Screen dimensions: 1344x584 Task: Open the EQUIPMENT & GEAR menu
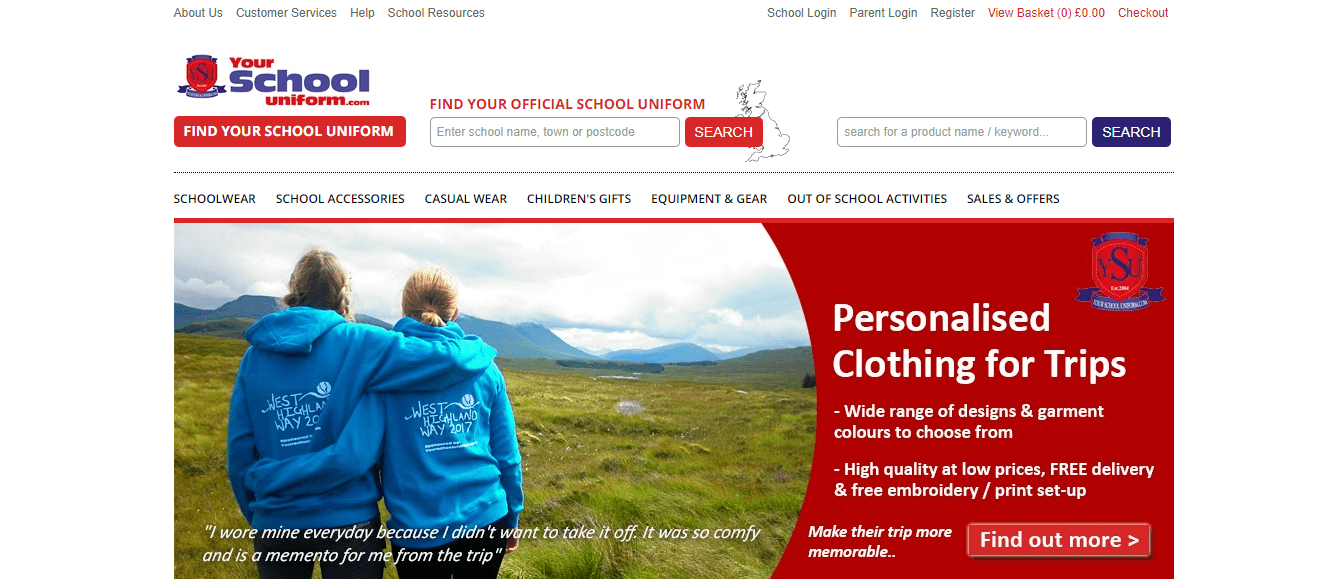[709, 199]
